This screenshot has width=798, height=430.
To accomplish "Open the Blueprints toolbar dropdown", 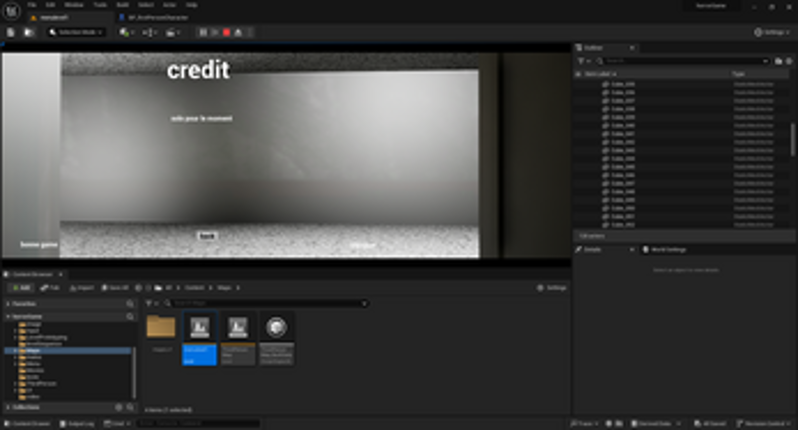I will point(150,32).
